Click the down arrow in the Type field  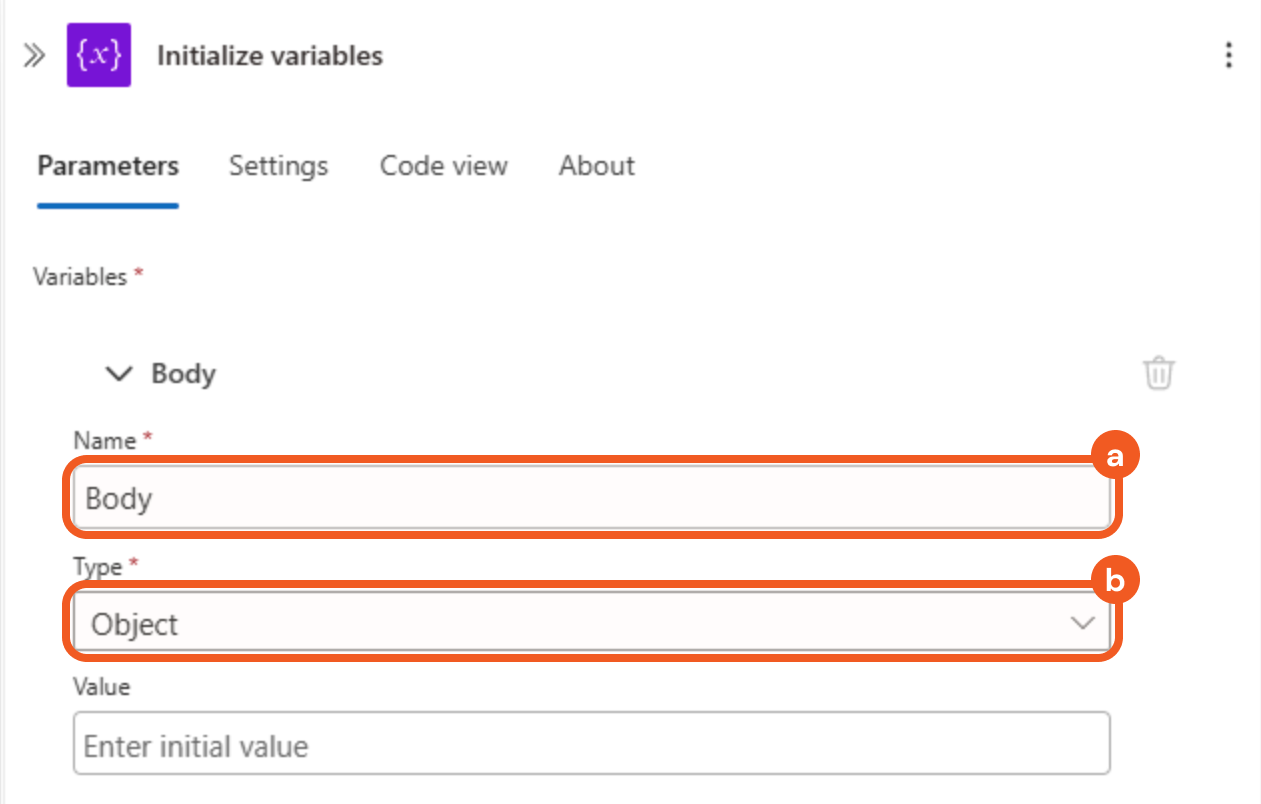[1082, 624]
